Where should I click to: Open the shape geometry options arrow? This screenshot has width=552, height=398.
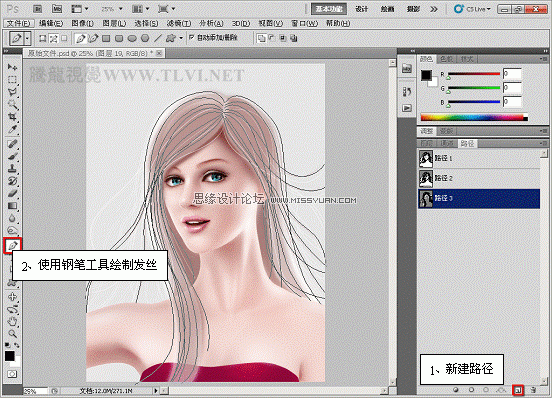click(181, 38)
